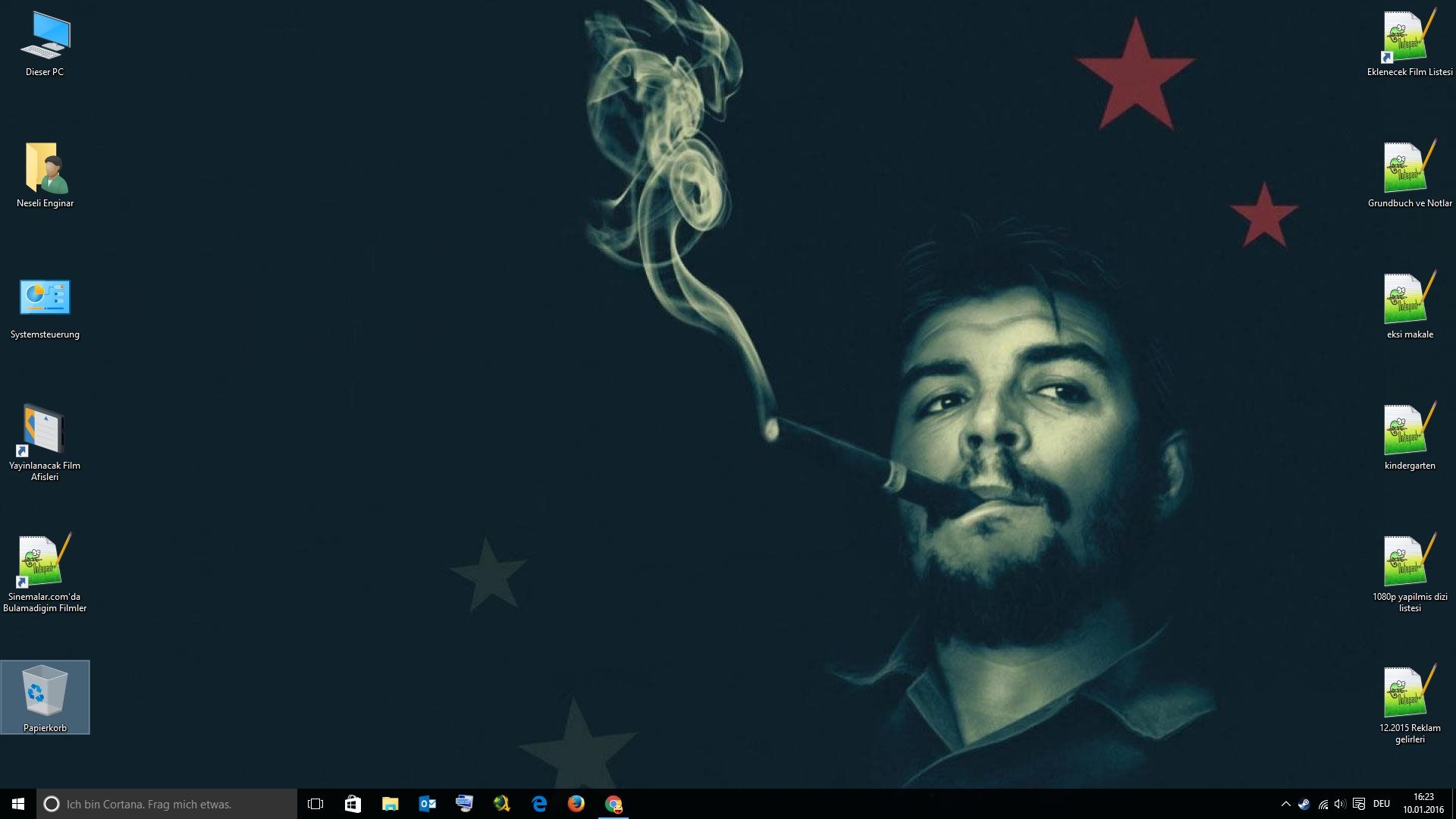The height and width of the screenshot is (819, 1456).
Task: Open the Task View button
Action: 315,804
